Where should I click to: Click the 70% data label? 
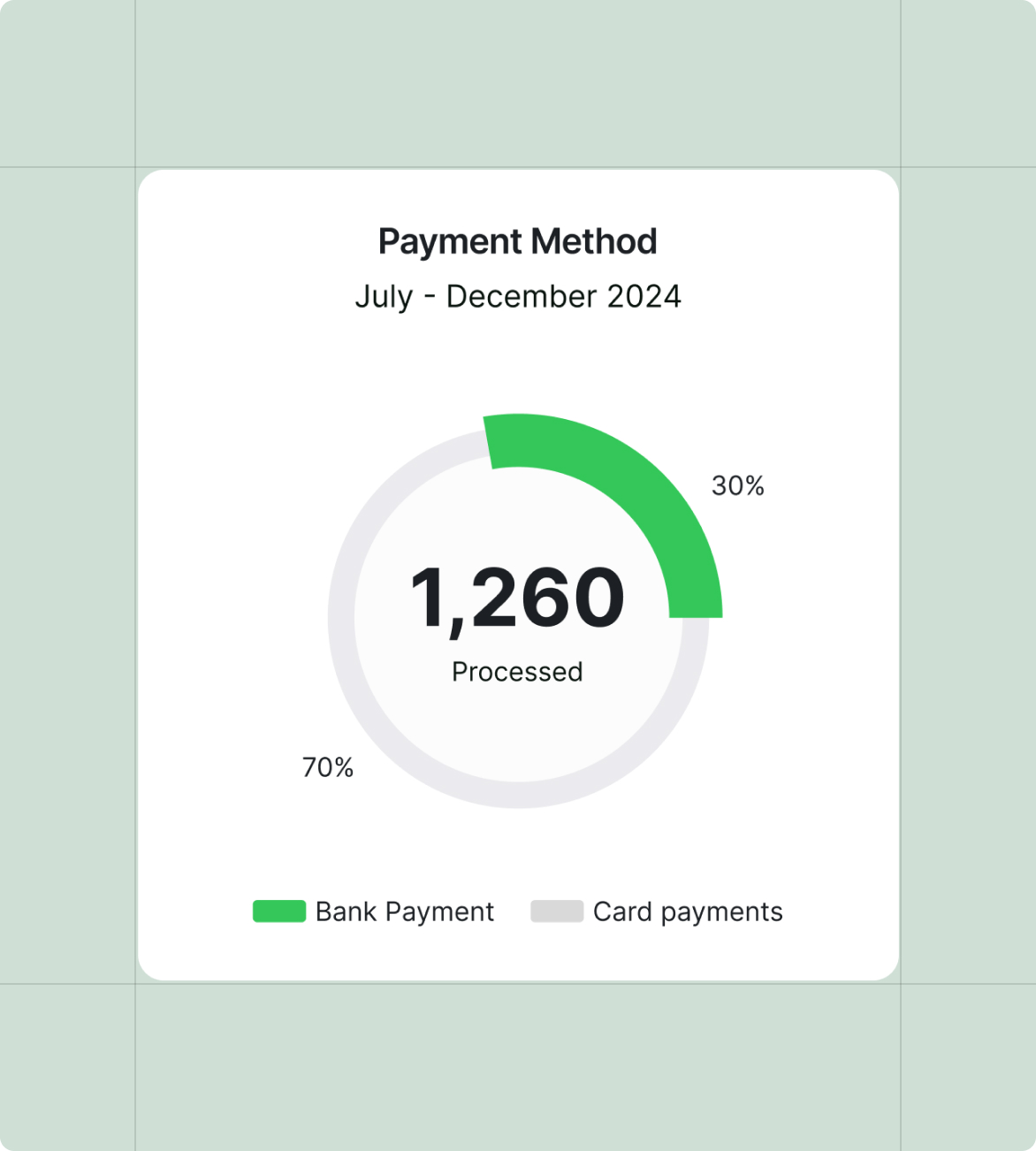pyautogui.click(x=328, y=767)
